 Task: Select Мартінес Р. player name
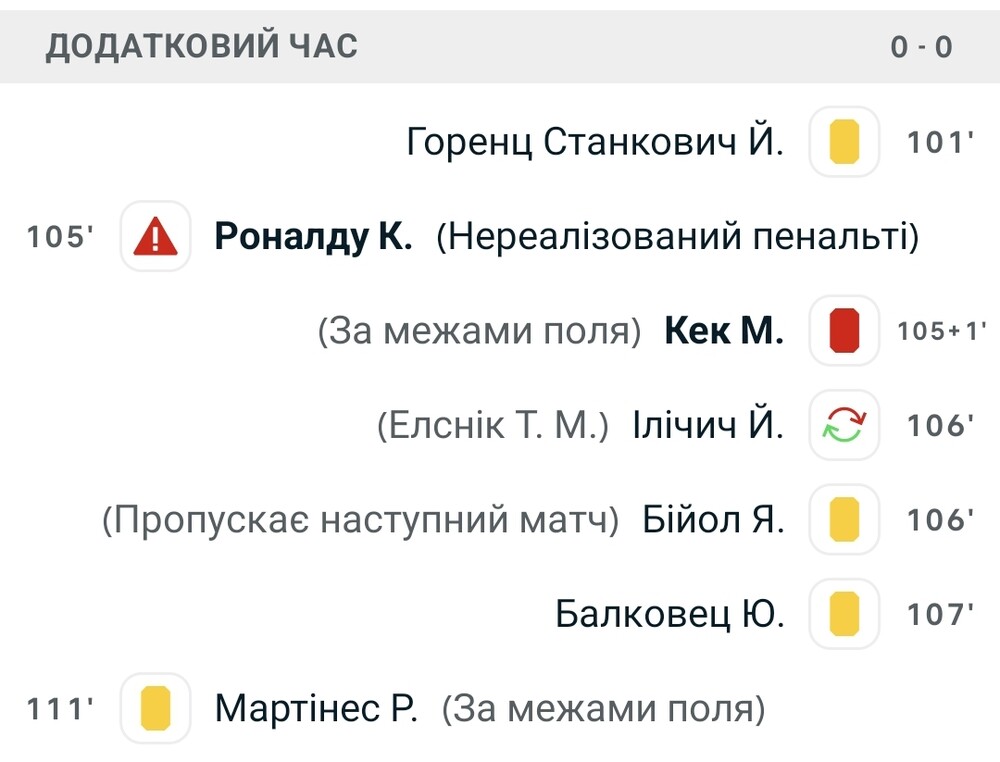316,709
